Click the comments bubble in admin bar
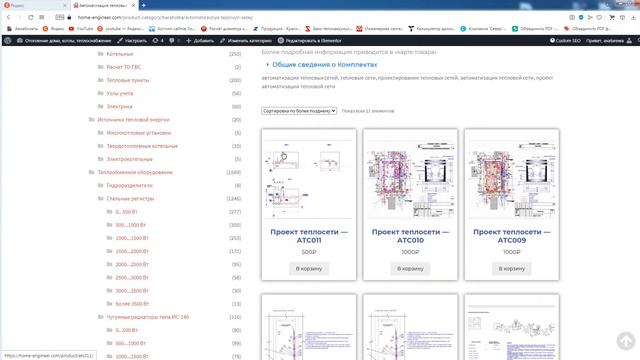The width and height of the screenshot is (640, 360). pos(174,41)
